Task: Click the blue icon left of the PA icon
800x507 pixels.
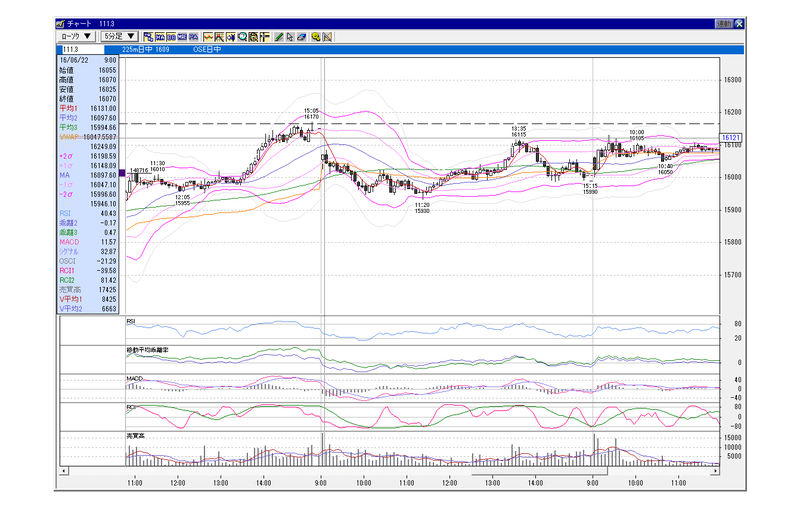Action: click(182, 37)
